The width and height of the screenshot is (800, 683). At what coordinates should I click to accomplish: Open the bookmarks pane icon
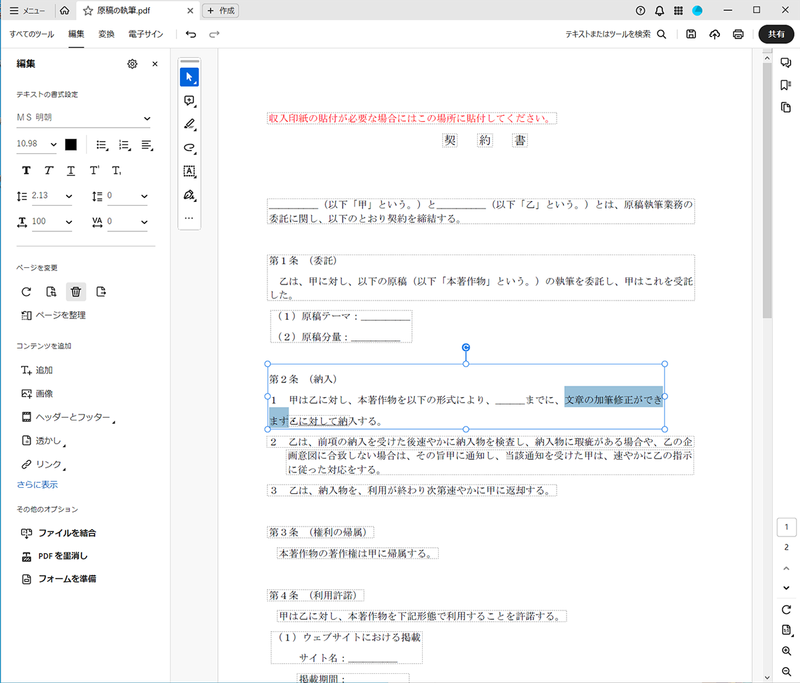pos(786,85)
